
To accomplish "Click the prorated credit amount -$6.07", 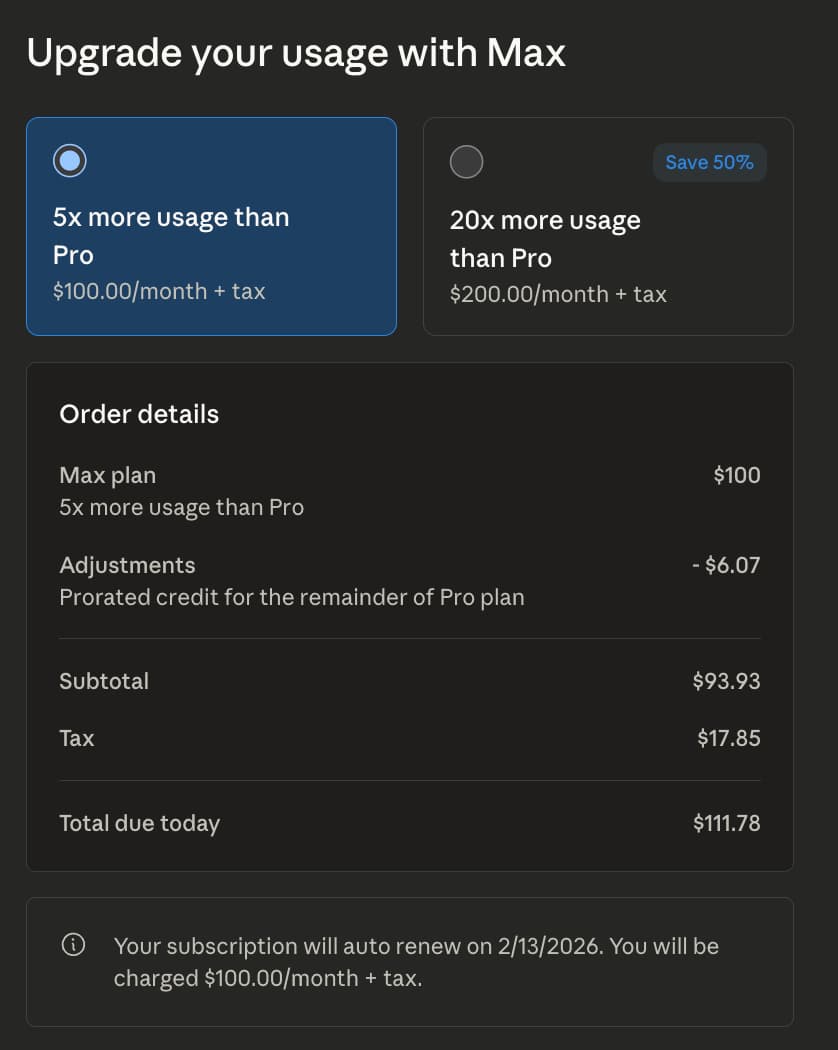I will [x=726, y=565].
